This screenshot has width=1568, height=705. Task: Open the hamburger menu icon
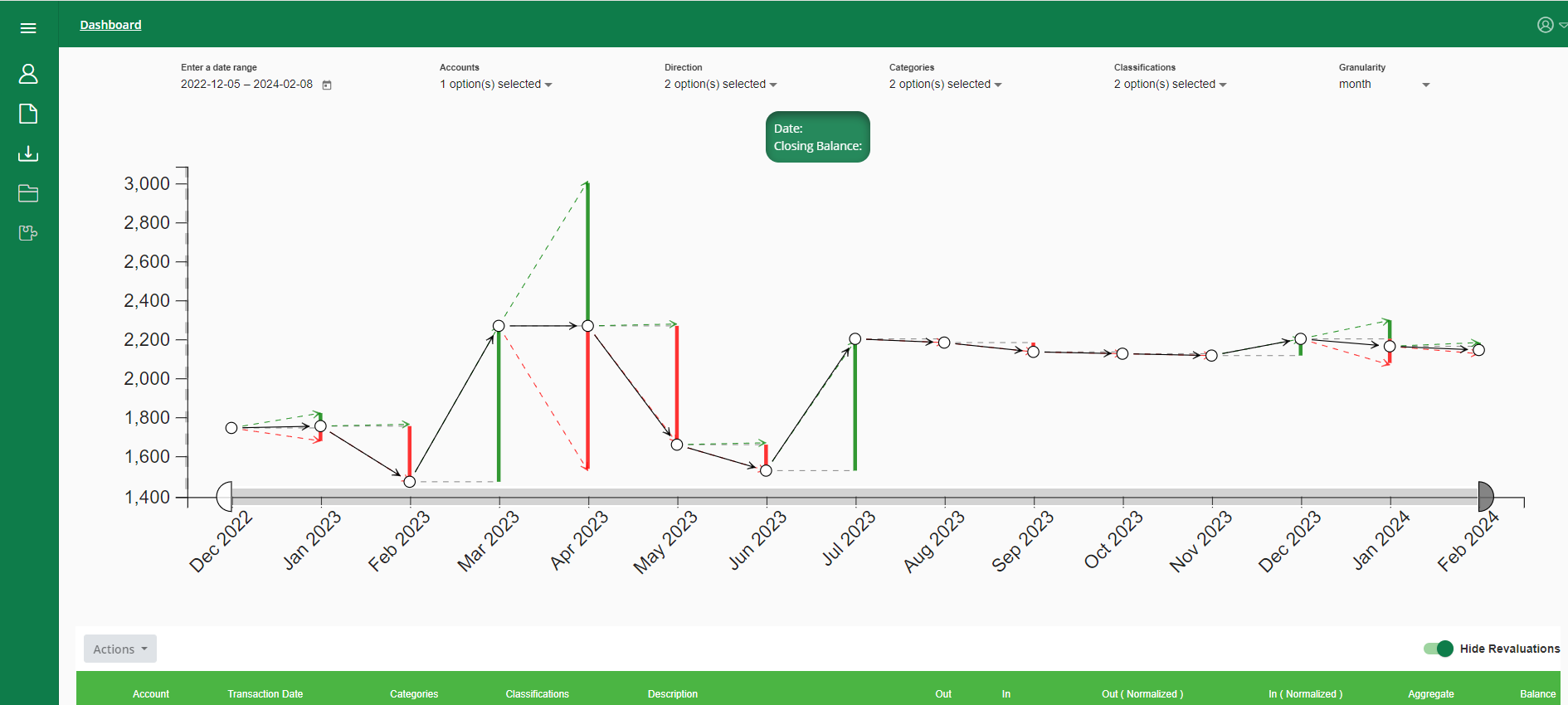click(28, 28)
